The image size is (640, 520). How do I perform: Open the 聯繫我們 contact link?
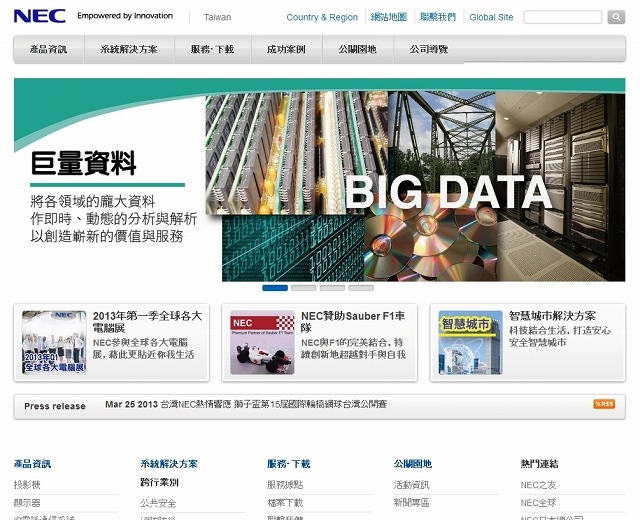click(438, 17)
